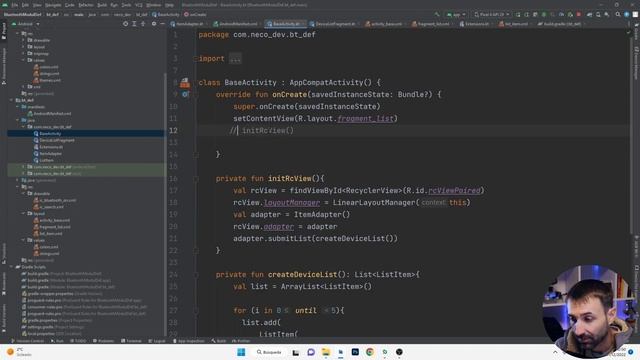Select AndroidManifest.xml in project tree
This screenshot has width=640, height=360.
click(x=49, y=113)
